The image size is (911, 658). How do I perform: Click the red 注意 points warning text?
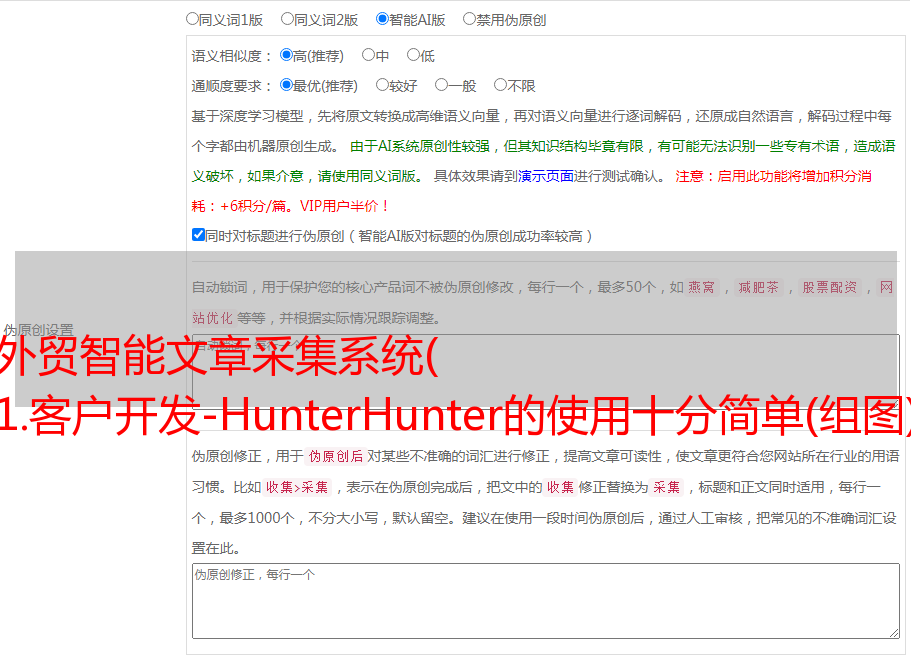click(x=532, y=191)
